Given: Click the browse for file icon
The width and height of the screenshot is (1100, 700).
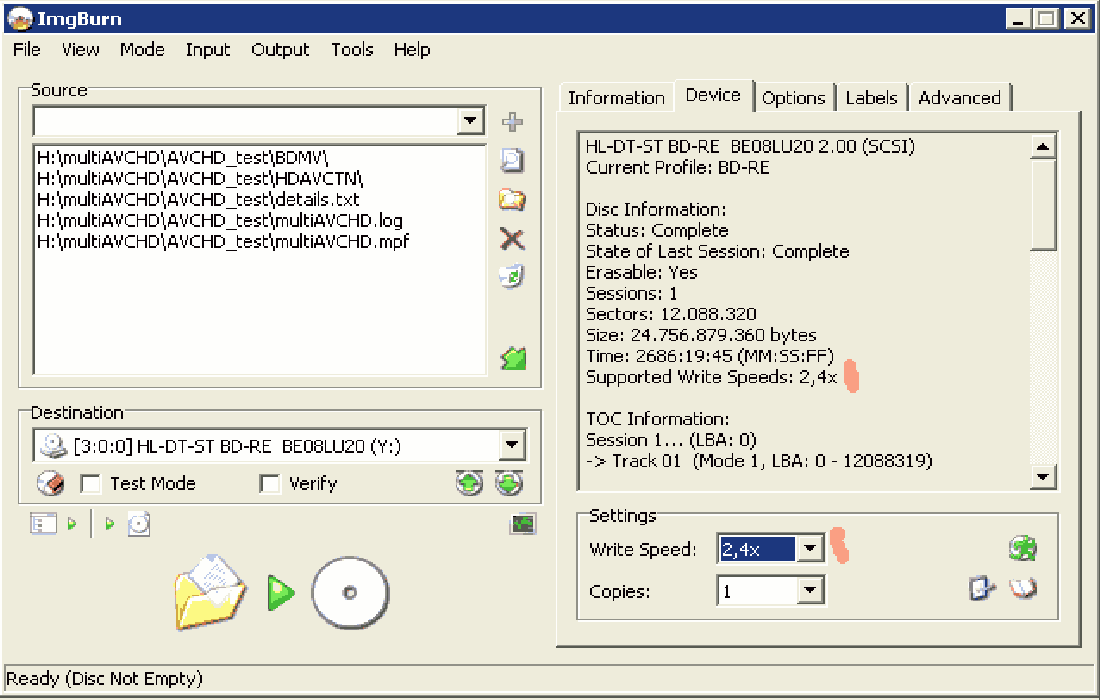Looking at the screenshot, I should [x=512, y=160].
